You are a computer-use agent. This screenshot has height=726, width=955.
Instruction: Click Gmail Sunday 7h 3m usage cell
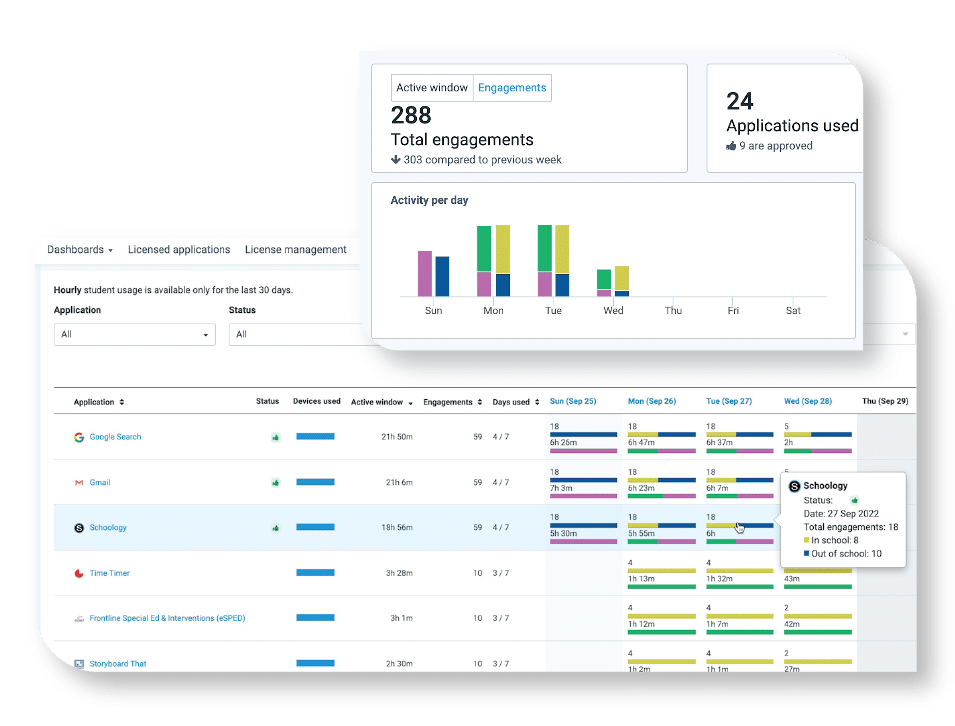[583, 483]
